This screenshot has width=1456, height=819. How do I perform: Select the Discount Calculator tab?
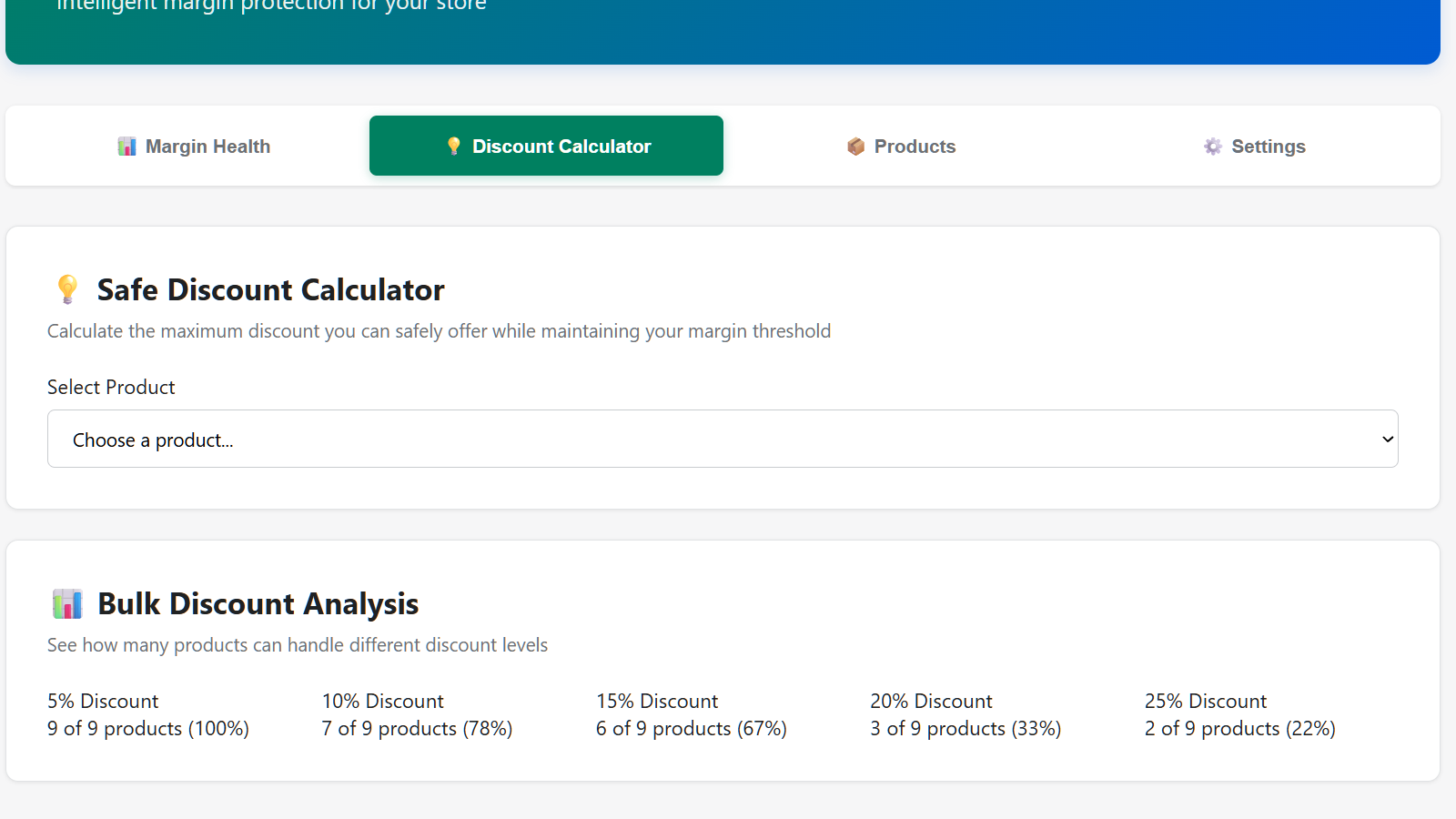click(545, 146)
